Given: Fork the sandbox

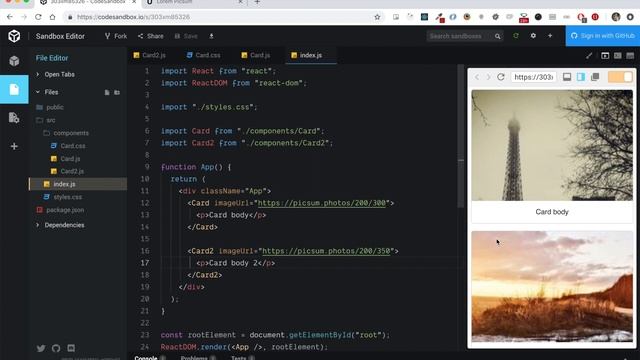Looking at the screenshot, I should pos(116,36).
